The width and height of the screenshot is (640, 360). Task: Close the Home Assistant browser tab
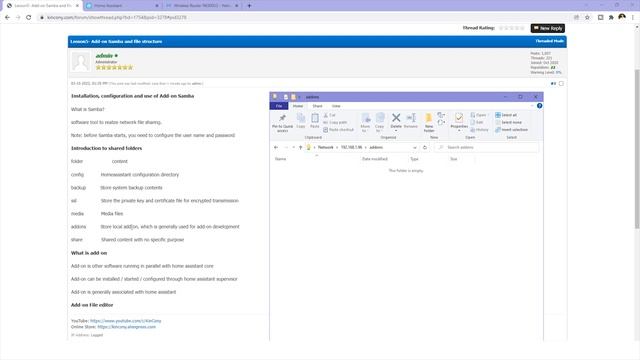157,6
